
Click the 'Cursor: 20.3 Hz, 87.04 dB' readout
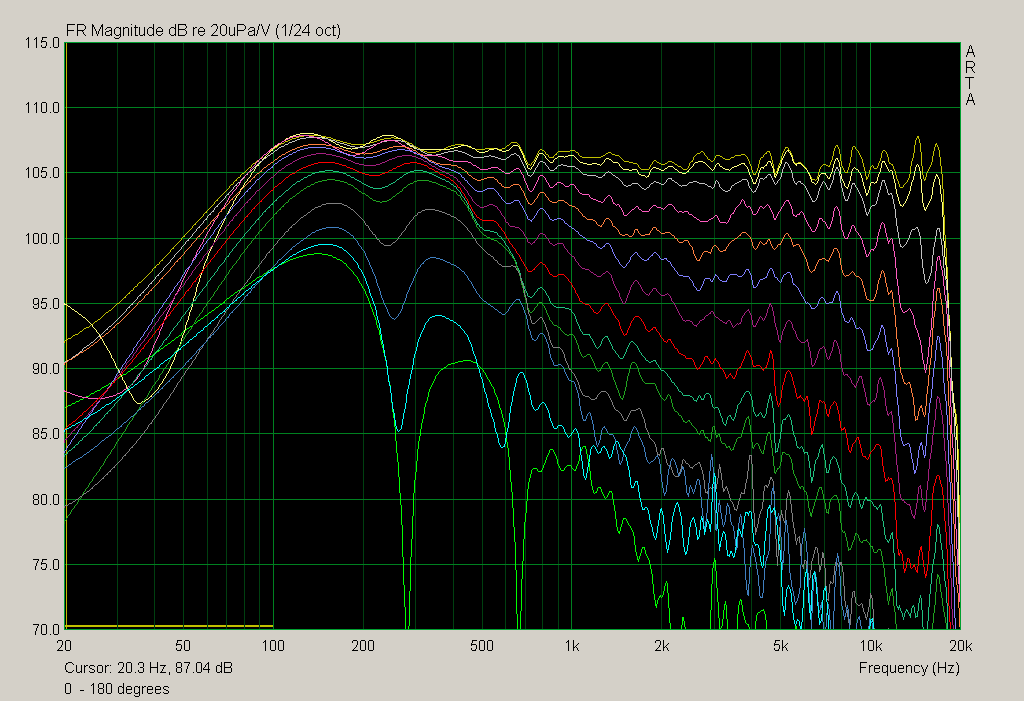coord(148,668)
